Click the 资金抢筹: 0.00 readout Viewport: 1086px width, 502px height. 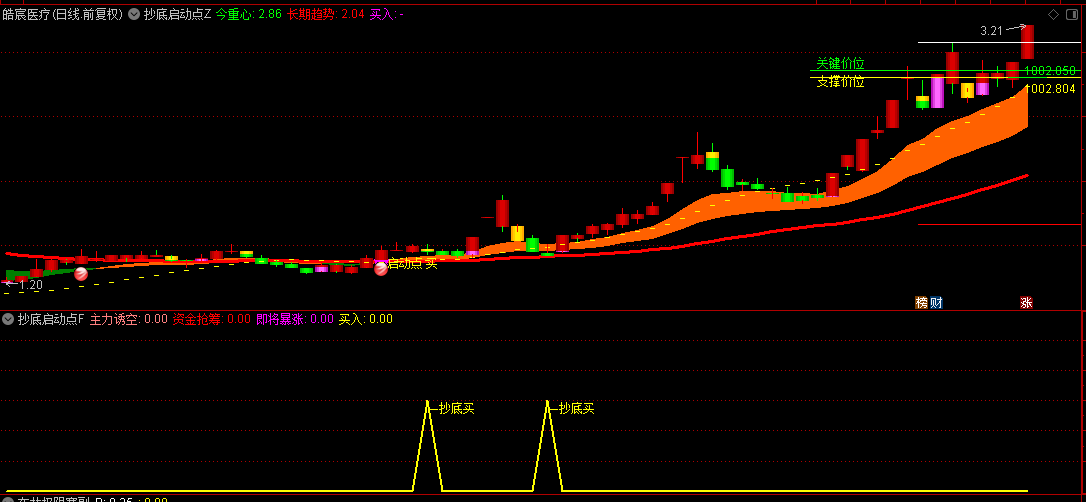click(211, 319)
